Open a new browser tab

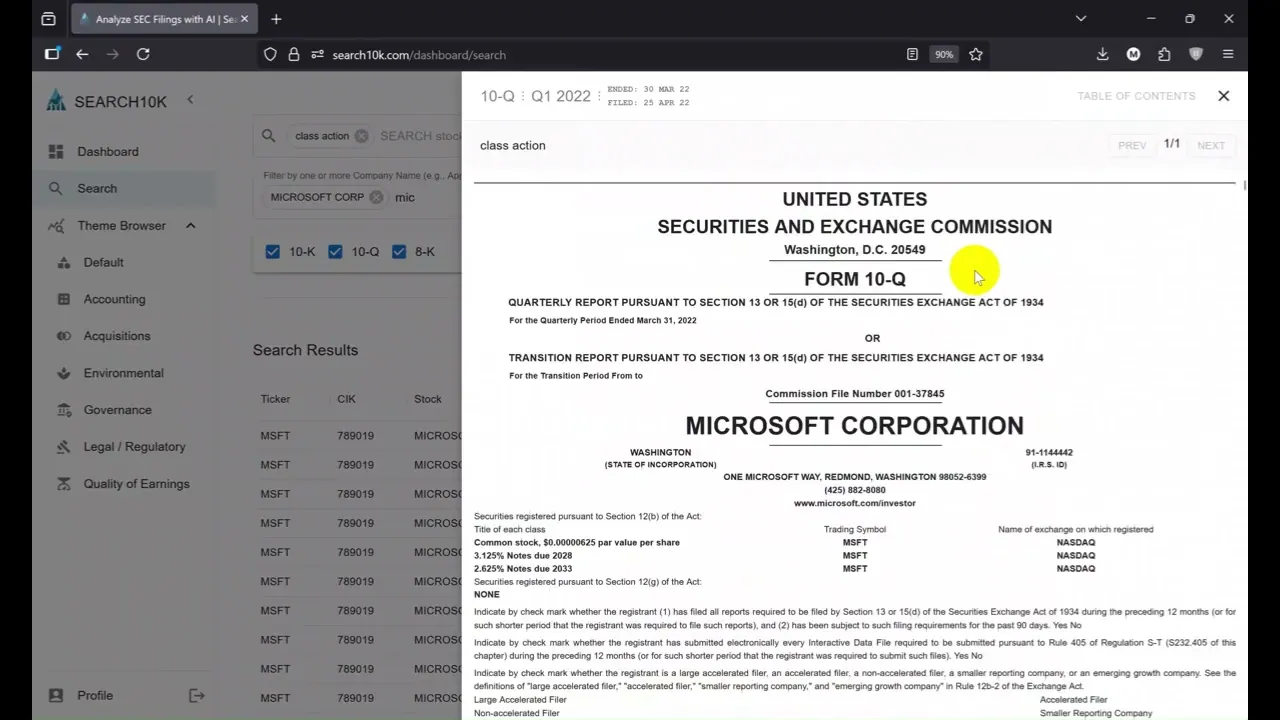pyautogui.click(x=276, y=19)
